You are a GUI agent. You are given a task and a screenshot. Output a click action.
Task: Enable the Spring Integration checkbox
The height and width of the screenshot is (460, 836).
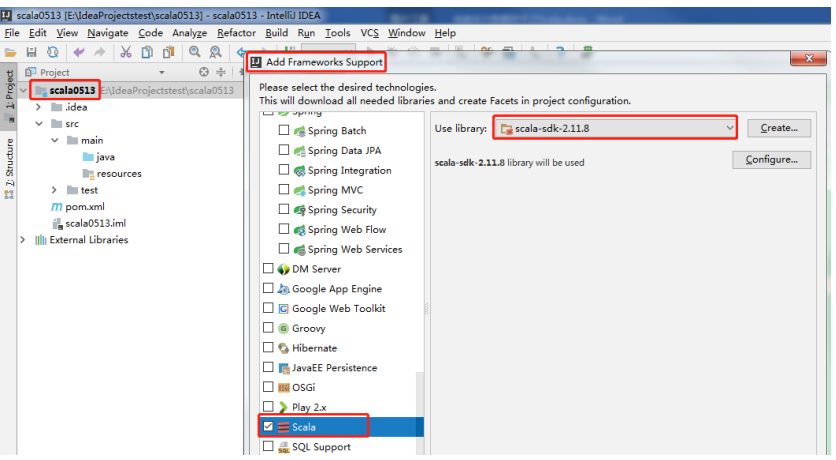coord(284,170)
